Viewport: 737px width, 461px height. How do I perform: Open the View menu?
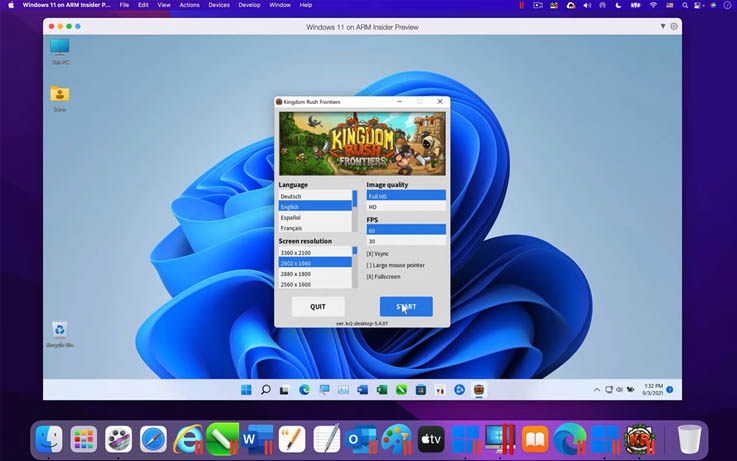(x=164, y=5)
